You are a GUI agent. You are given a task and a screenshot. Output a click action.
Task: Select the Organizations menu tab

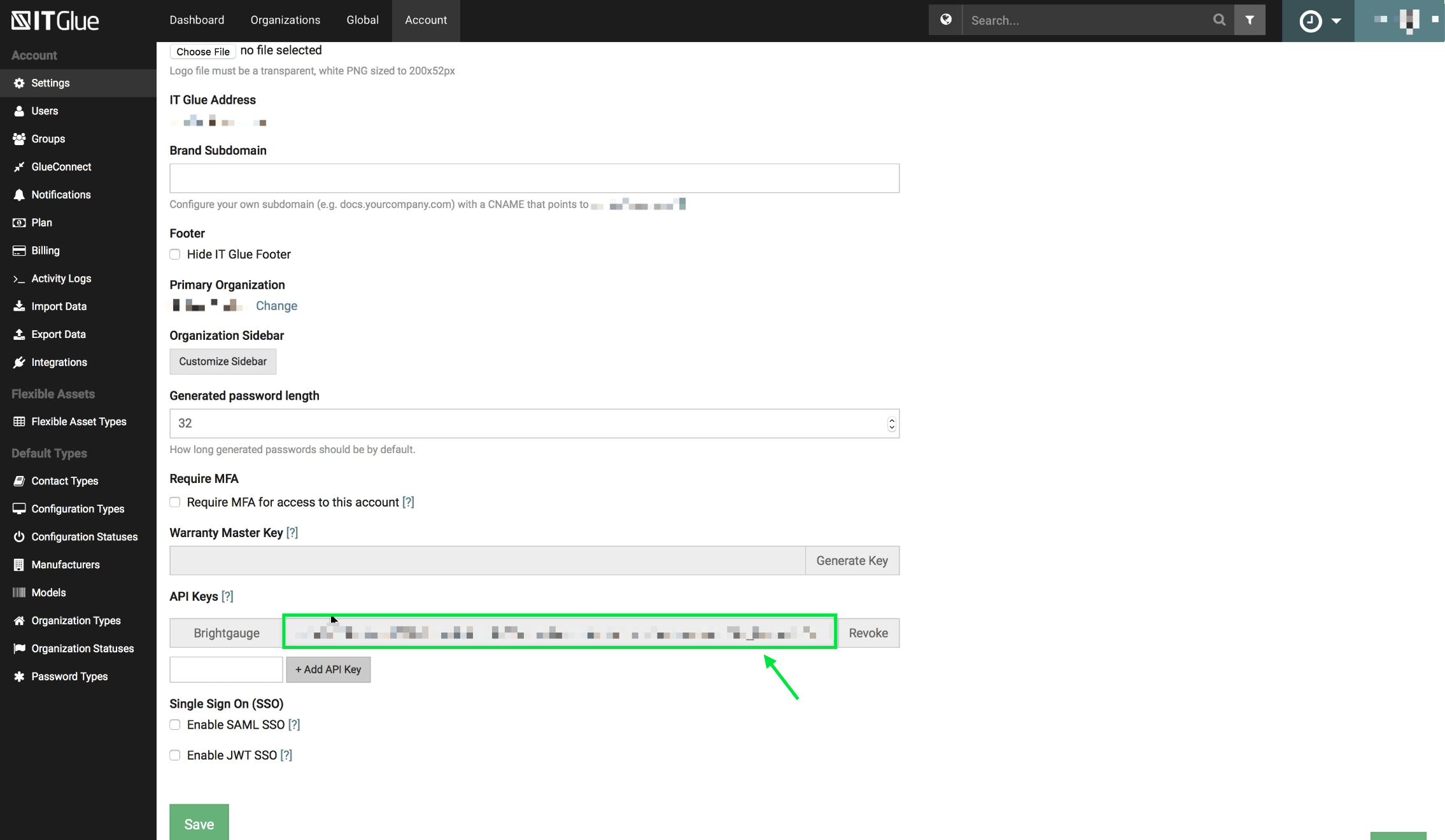click(285, 20)
